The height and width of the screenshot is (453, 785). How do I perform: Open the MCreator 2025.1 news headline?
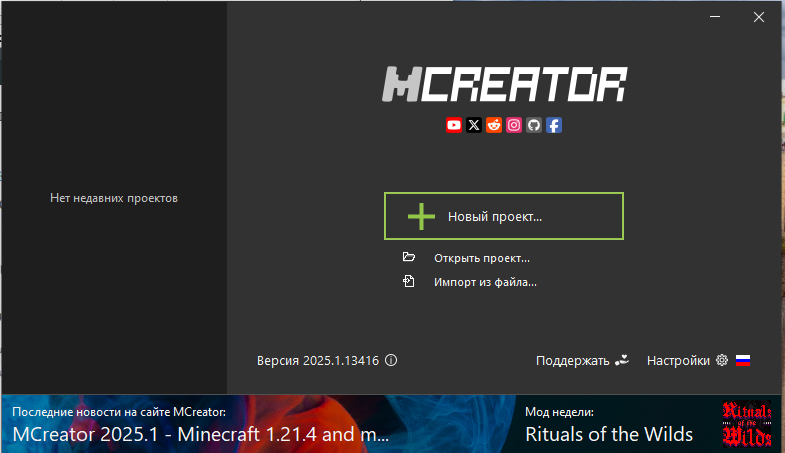[x=200, y=434]
